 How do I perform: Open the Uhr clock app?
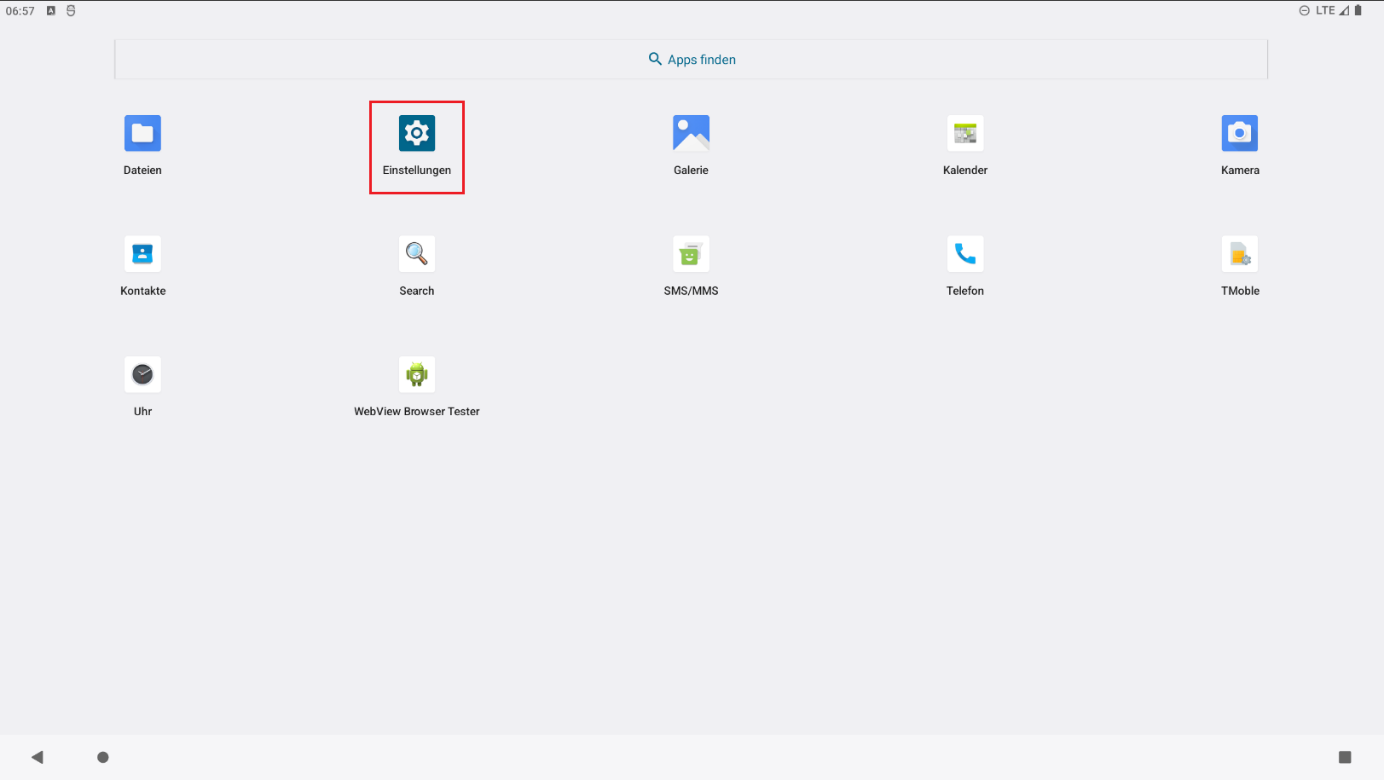142,375
